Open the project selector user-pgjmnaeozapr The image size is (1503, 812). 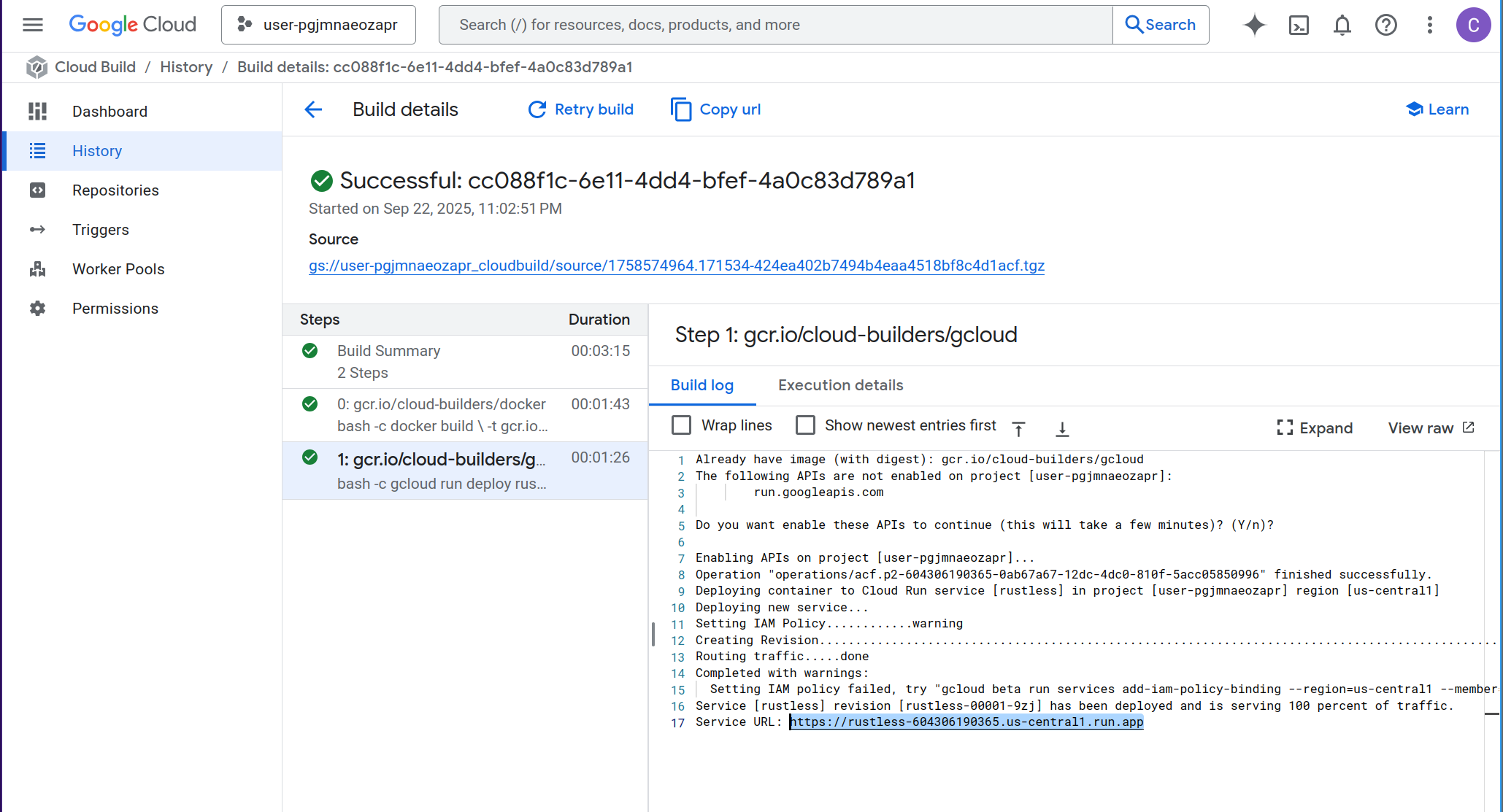click(x=319, y=25)
